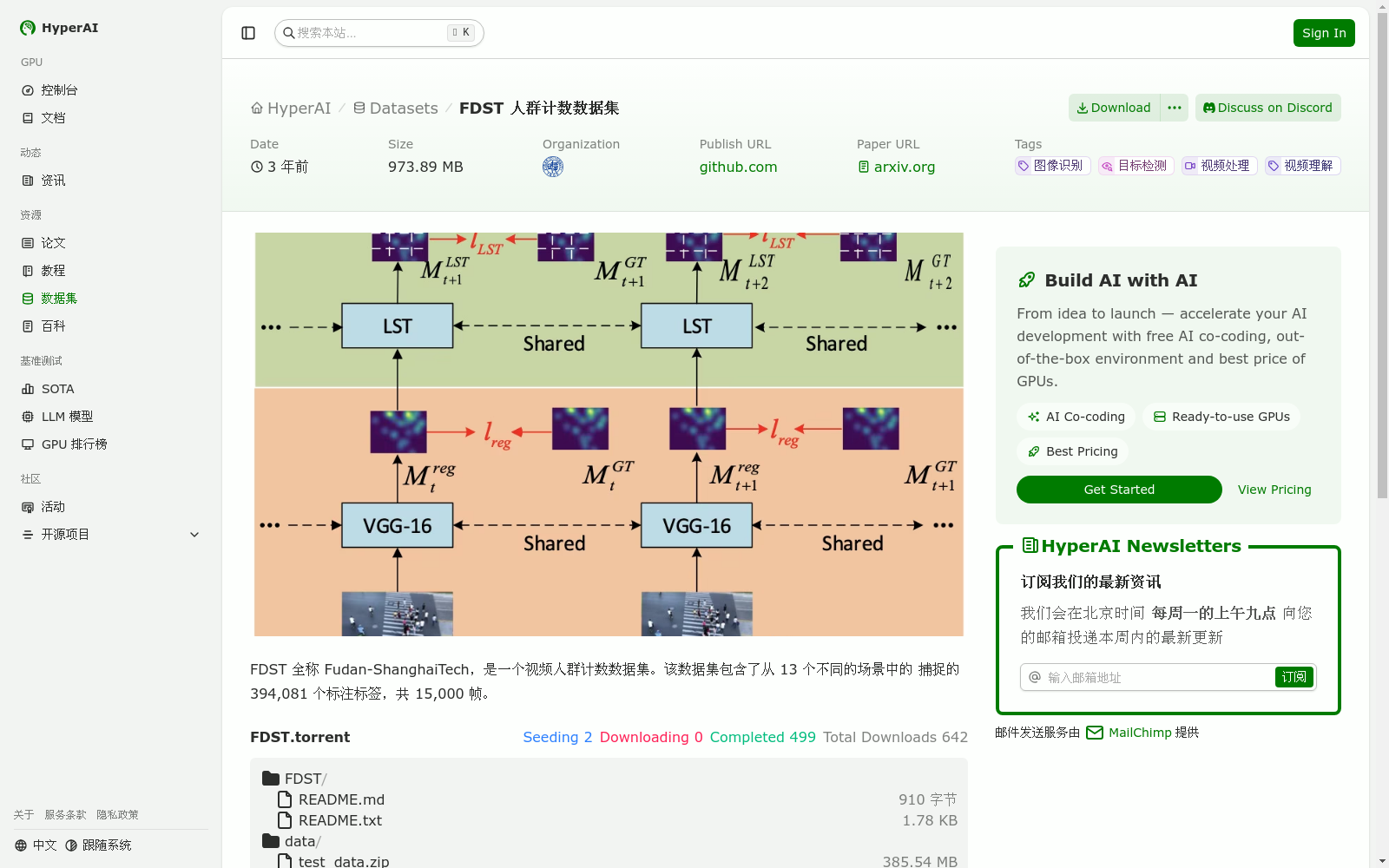Go to Datasets breadcrumb
Viewport: 1389px width, 868px height.
(395, 108)
